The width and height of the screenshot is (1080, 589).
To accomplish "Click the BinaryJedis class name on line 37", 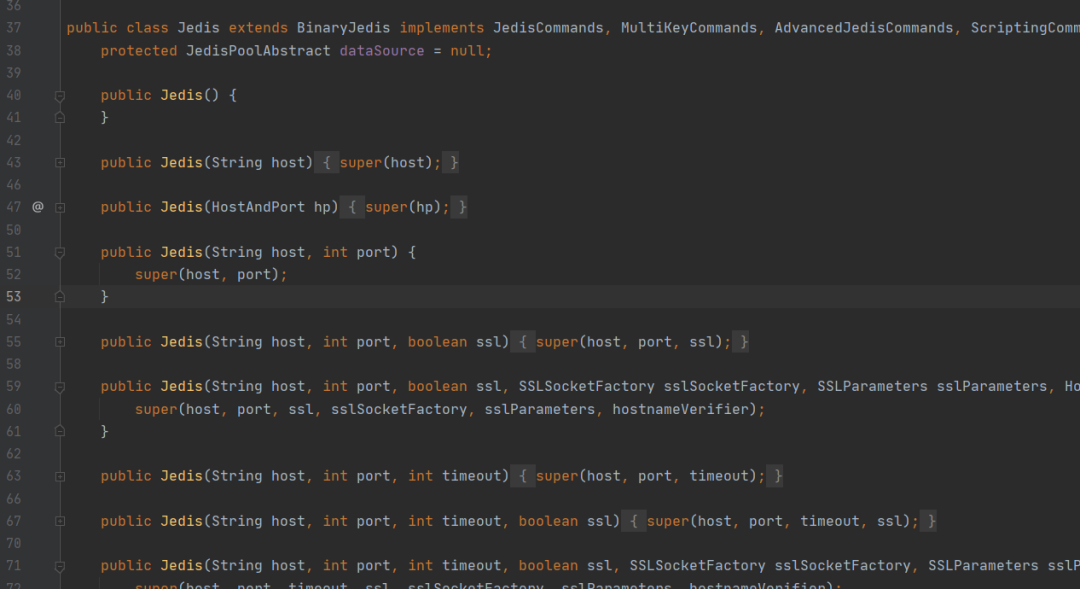I will [x=343, y=28].
